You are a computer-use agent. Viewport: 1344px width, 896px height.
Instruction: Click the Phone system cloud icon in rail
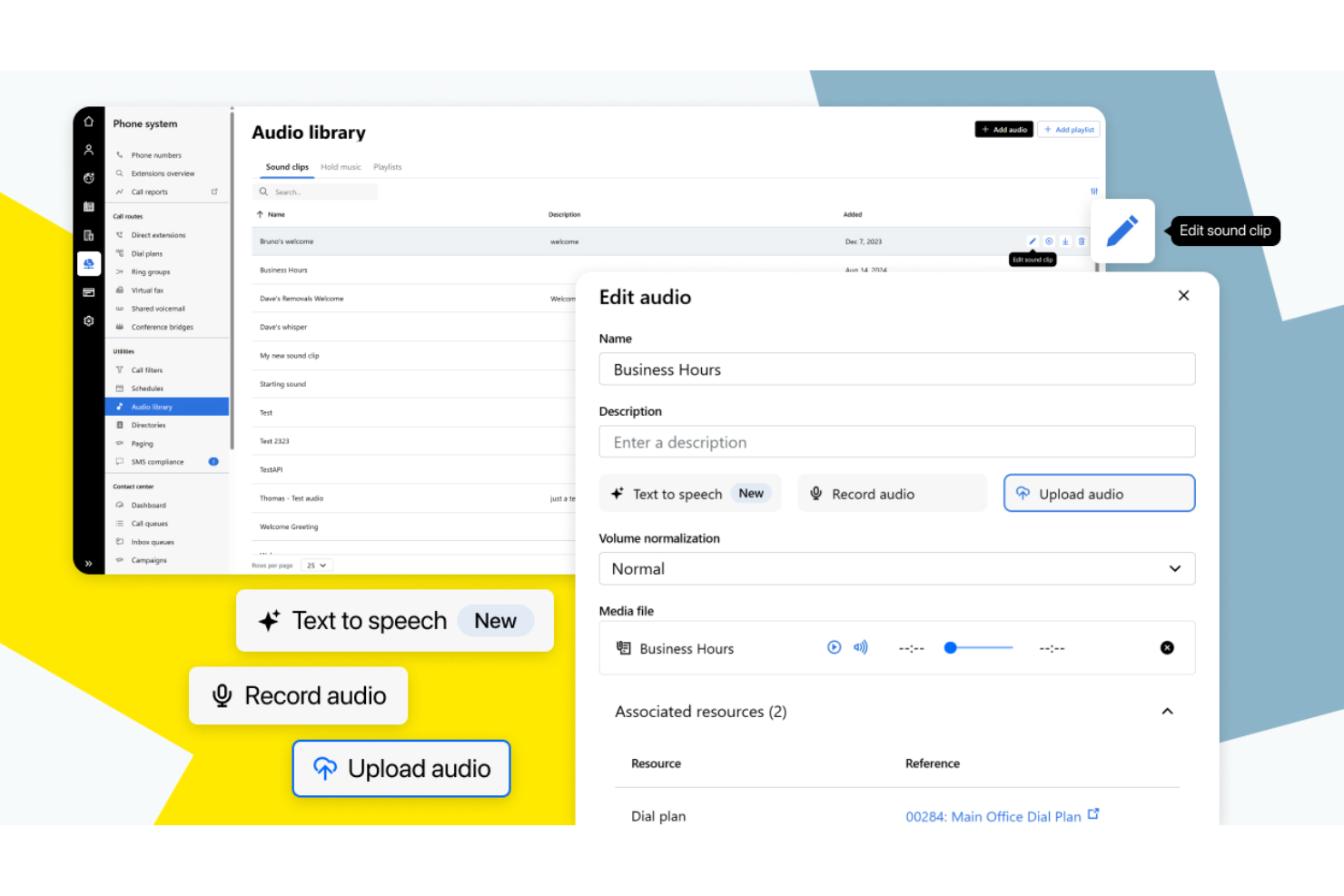88,263
